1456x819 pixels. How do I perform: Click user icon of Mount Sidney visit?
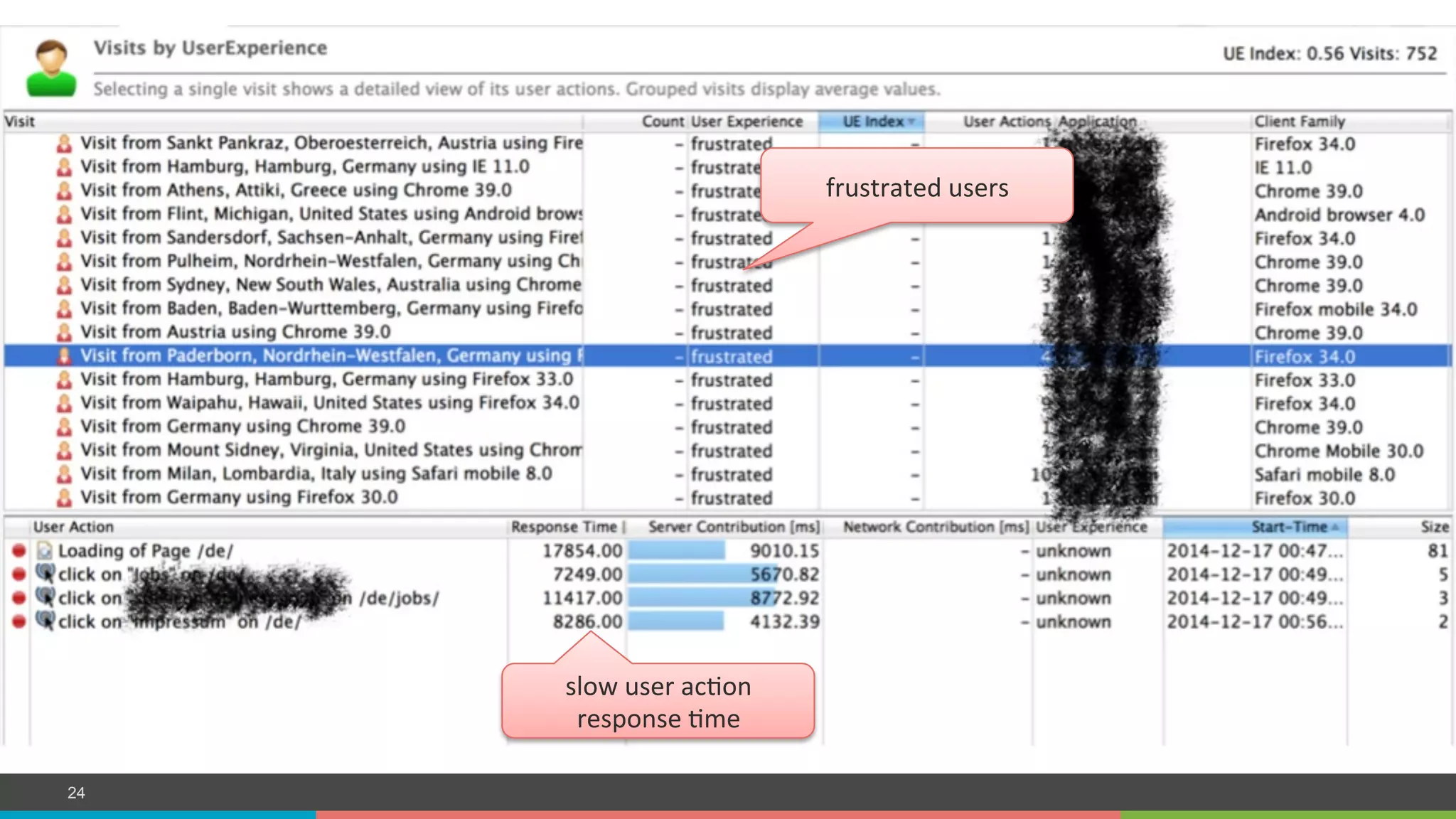point(64,450)
